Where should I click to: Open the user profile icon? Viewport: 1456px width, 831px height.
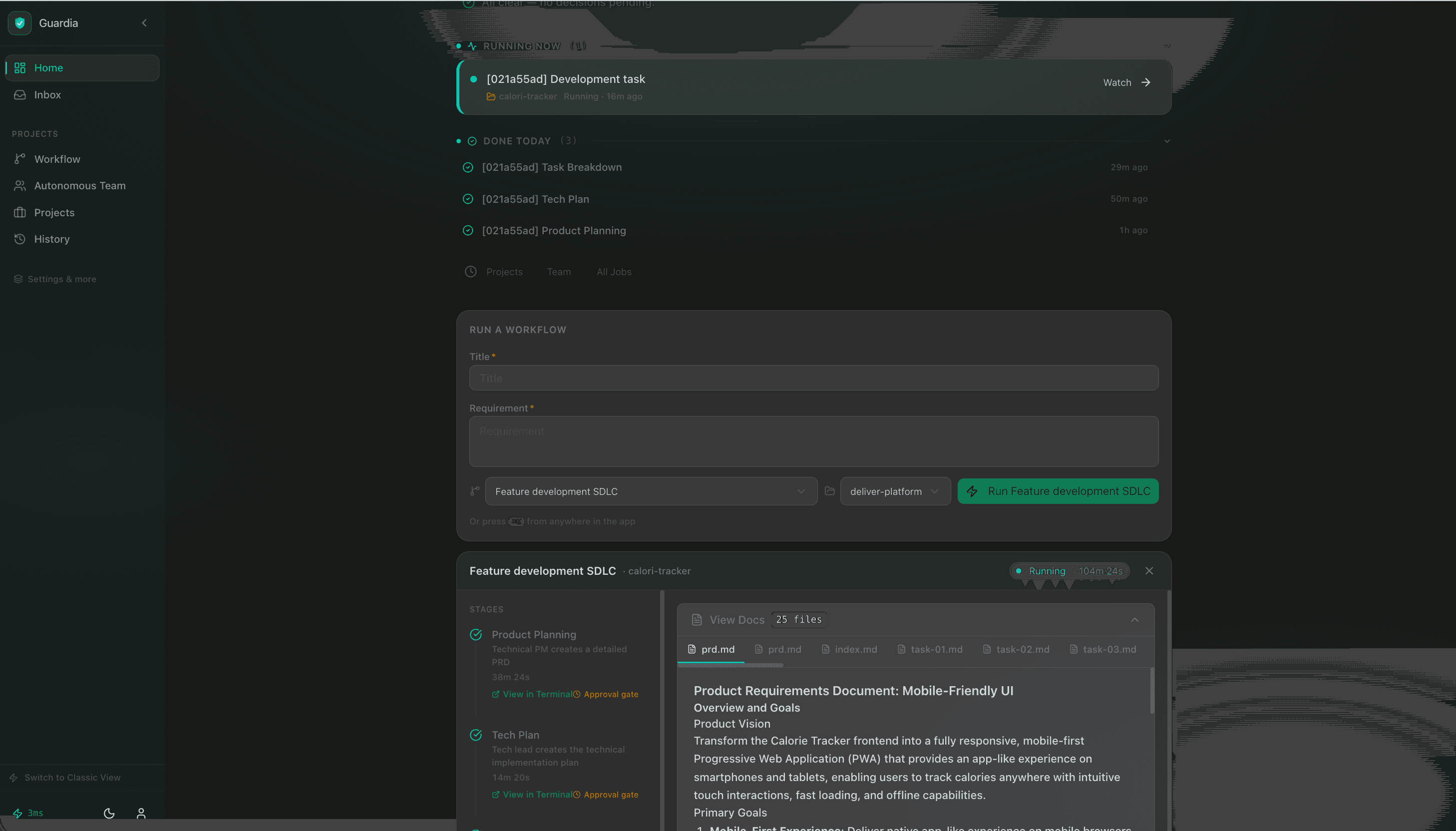click(141, 813)
